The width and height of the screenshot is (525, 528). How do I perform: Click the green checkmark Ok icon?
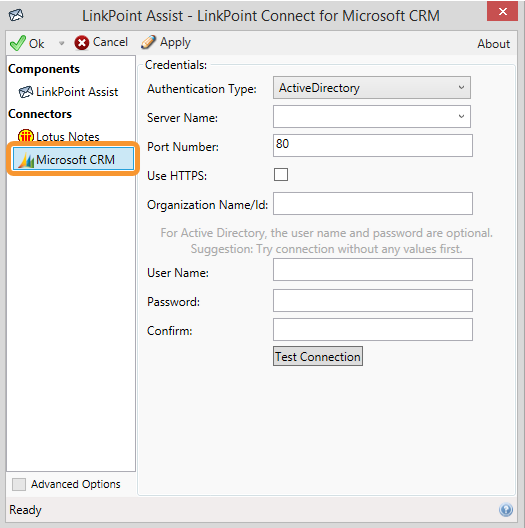tap(18, 43)
